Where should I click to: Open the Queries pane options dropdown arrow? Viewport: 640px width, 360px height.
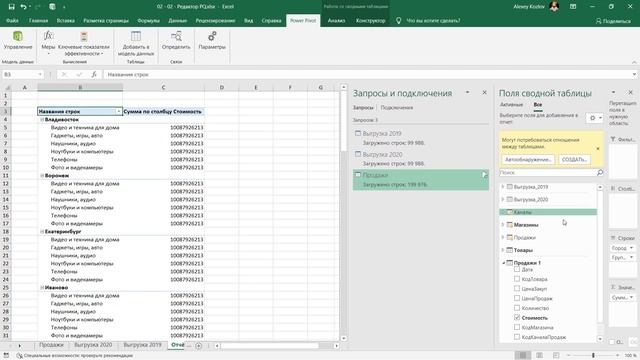[x=468, y=93]
